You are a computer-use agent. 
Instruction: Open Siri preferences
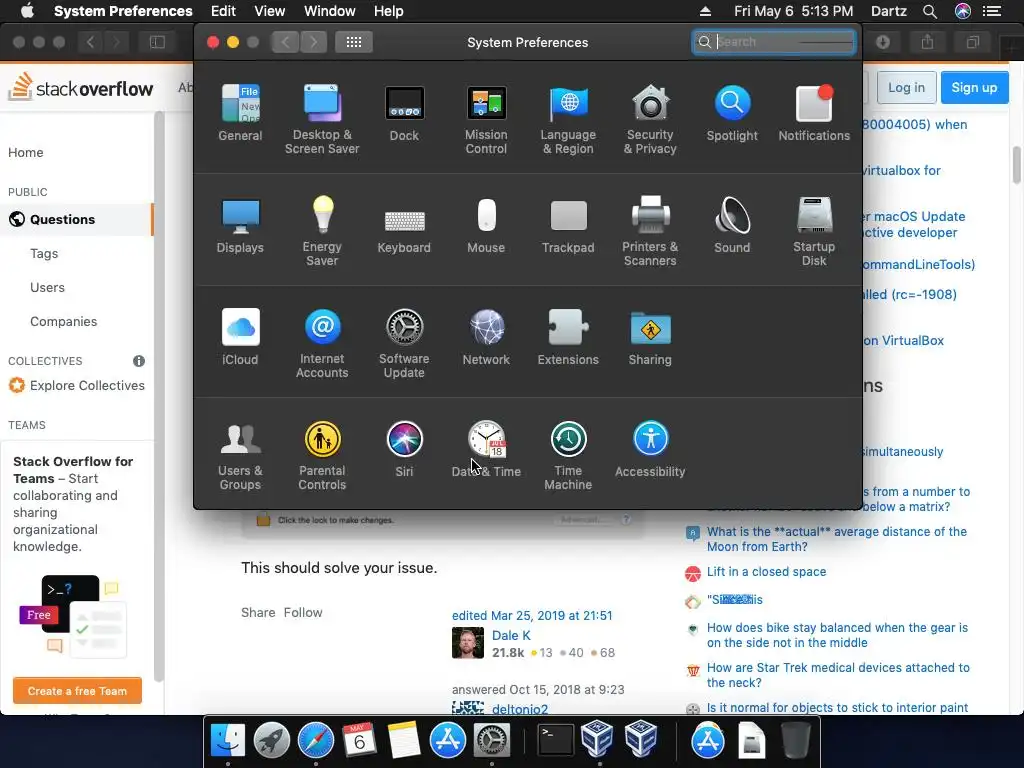[404, 449]
